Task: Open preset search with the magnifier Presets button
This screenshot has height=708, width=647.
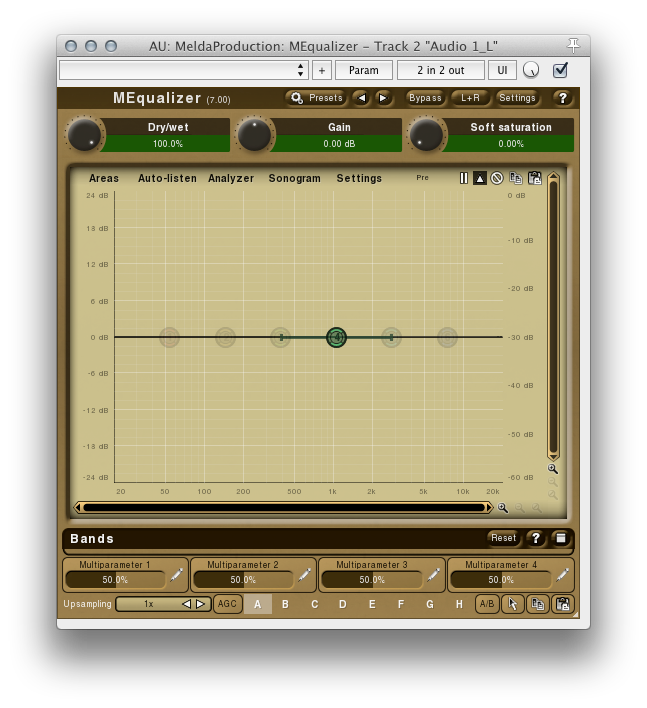Action: [x=317, y=98]
